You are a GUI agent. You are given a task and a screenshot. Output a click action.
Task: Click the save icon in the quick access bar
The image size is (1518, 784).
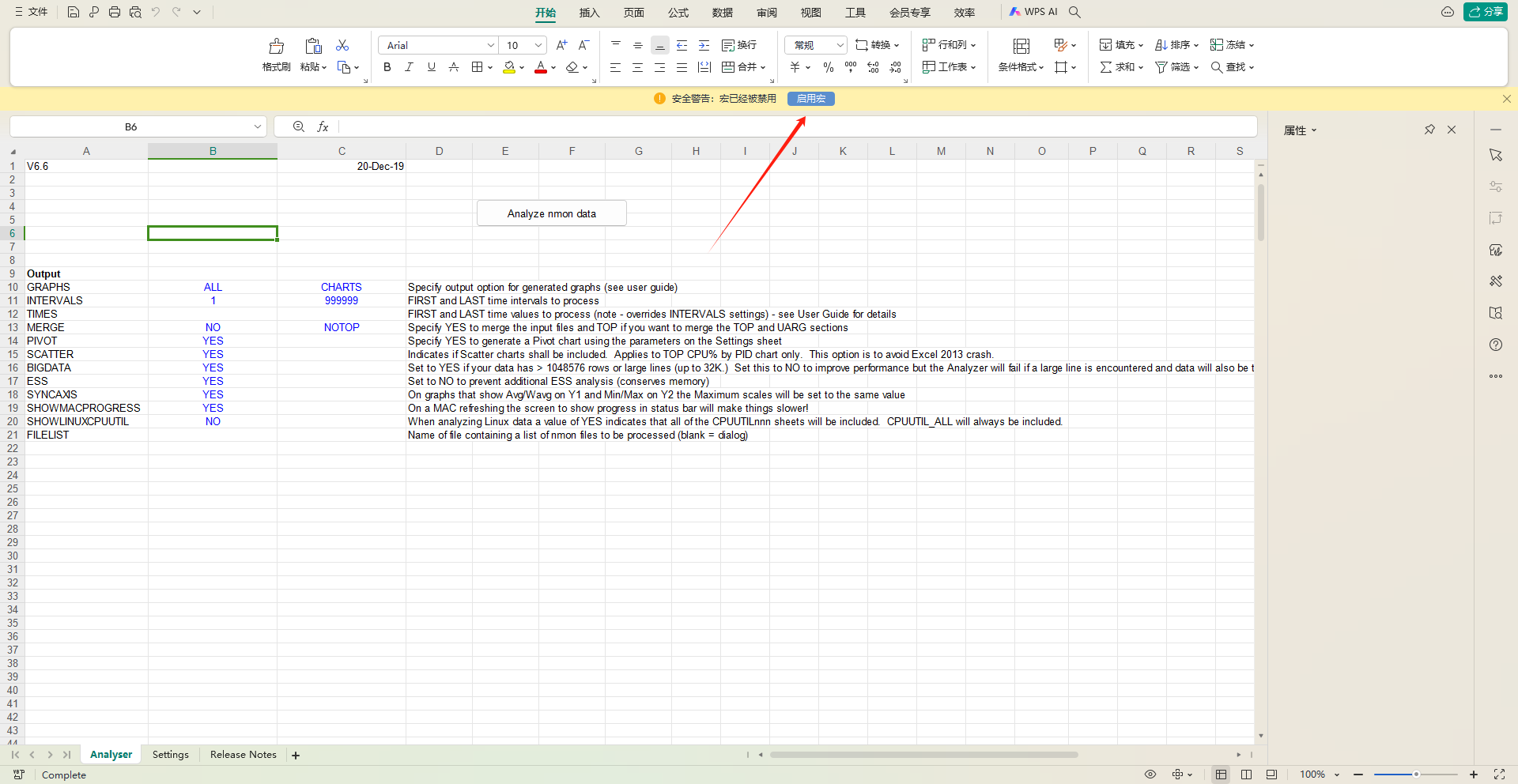(x=74, y=12)
